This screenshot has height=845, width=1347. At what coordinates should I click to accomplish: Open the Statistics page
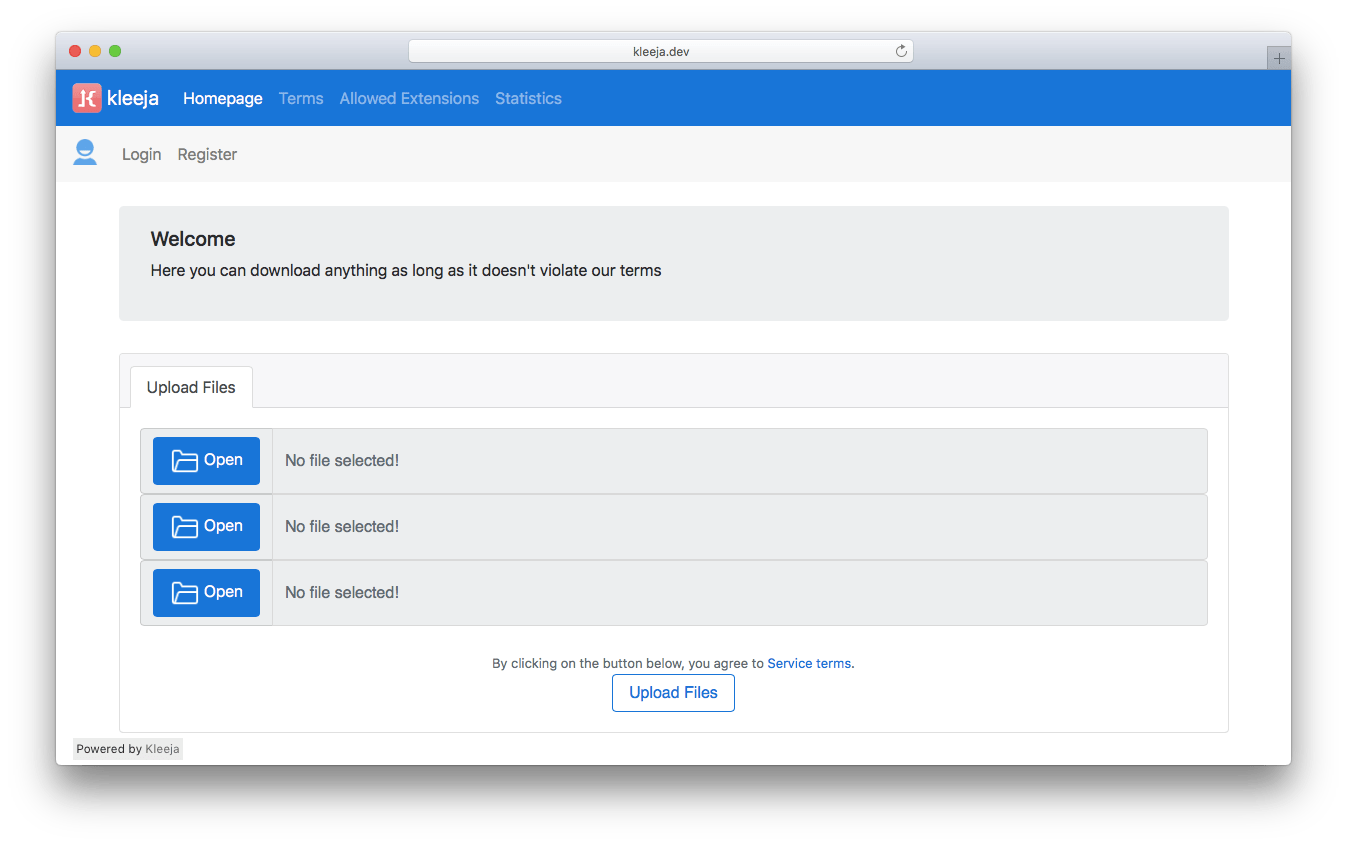(528, 98)
